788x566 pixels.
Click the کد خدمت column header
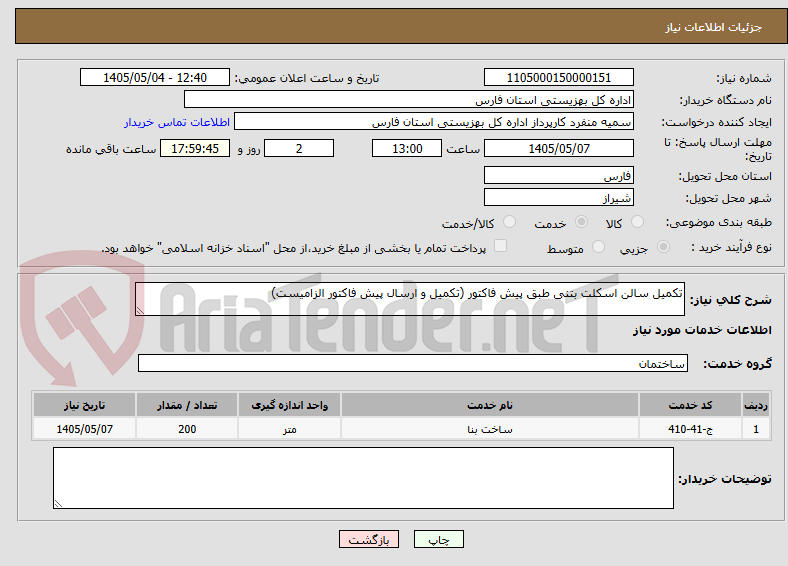coord(691,405)
